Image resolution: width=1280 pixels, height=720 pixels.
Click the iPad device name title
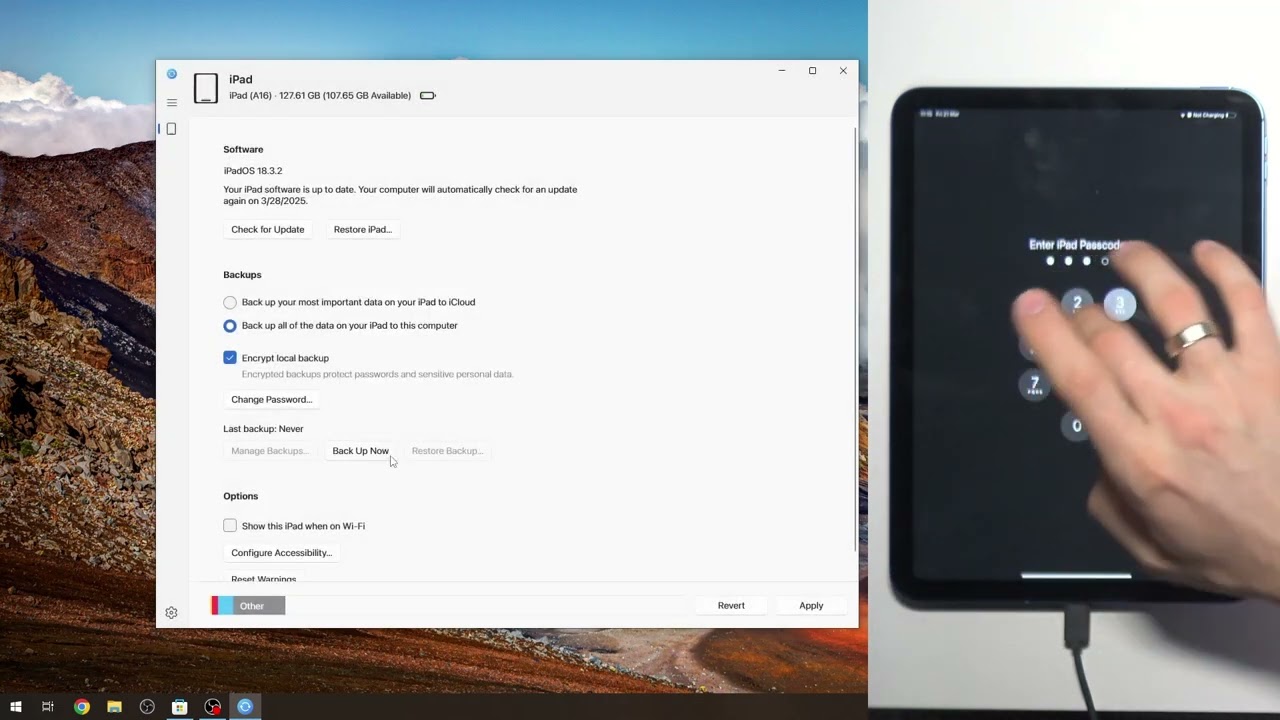click(240, 80)
